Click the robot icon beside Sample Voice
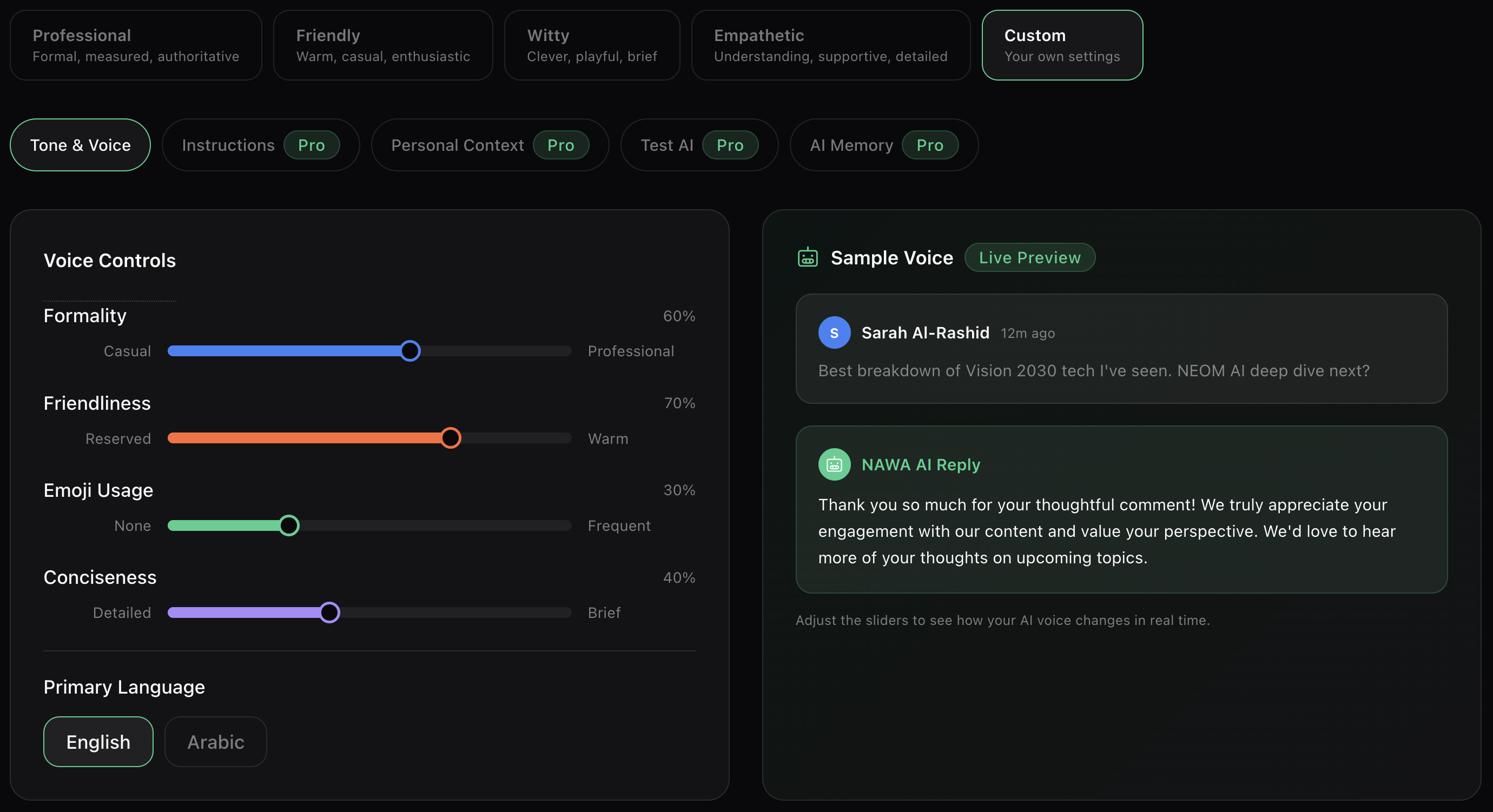Viewport: 1493px width, 812px height. pos(807,257)
